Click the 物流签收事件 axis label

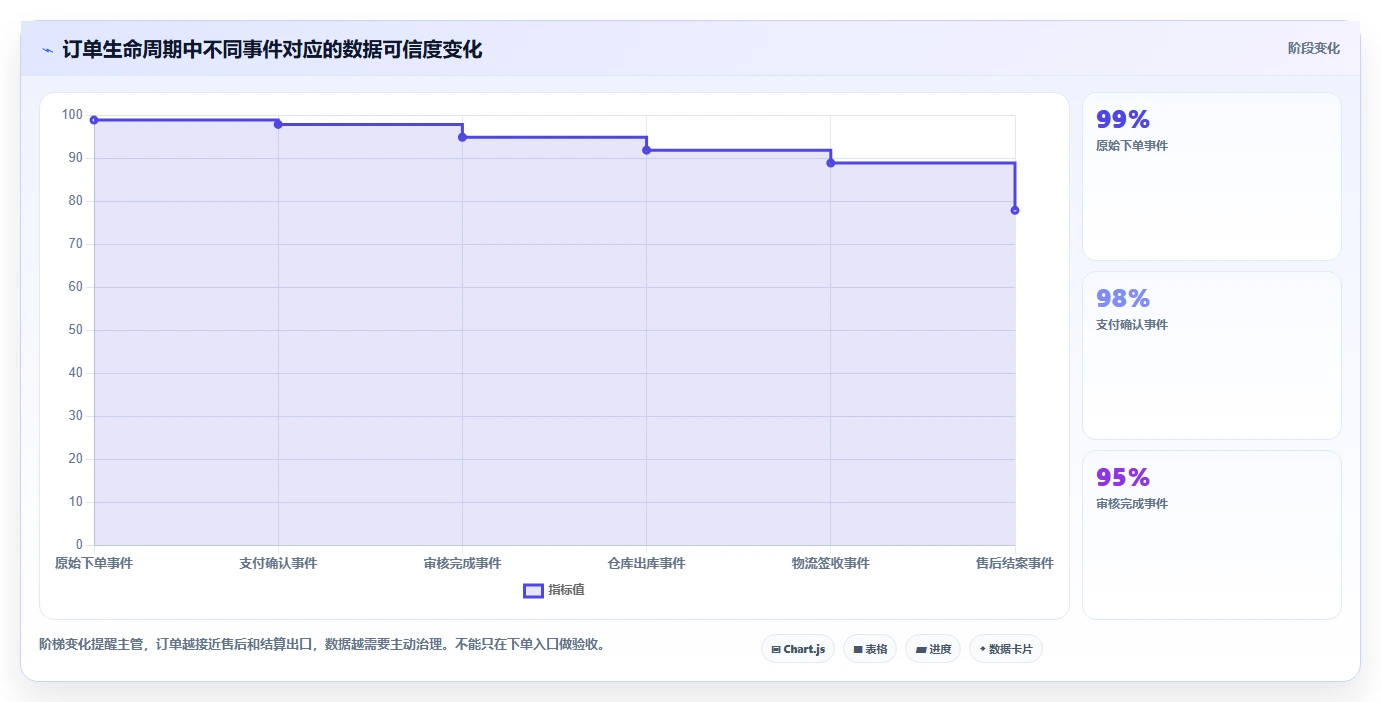pos(830,563)
